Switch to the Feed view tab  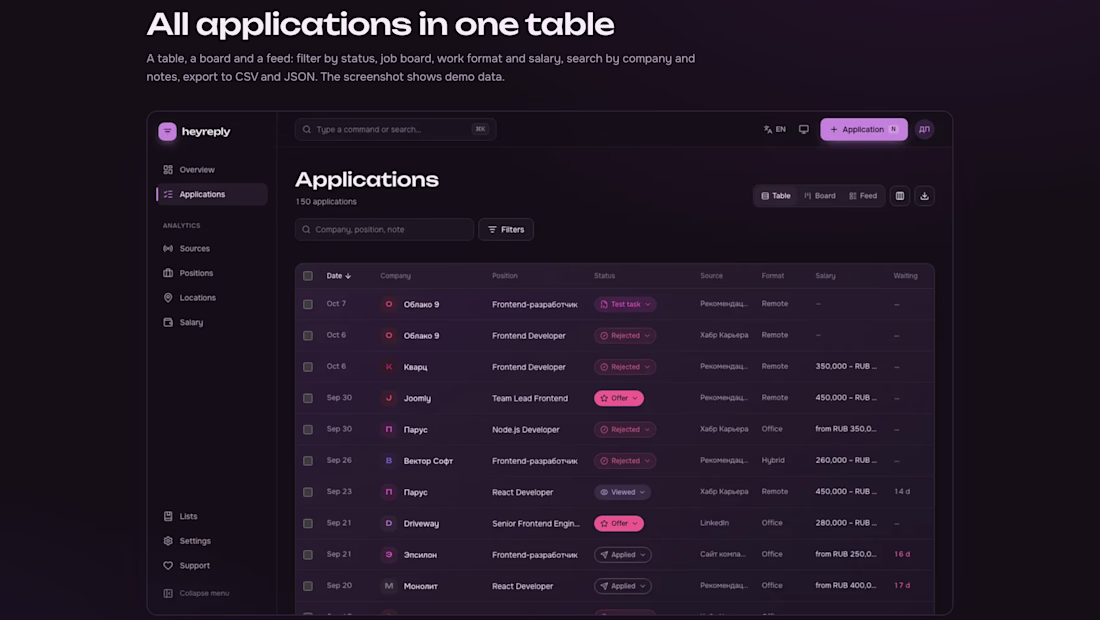[863, 196]
